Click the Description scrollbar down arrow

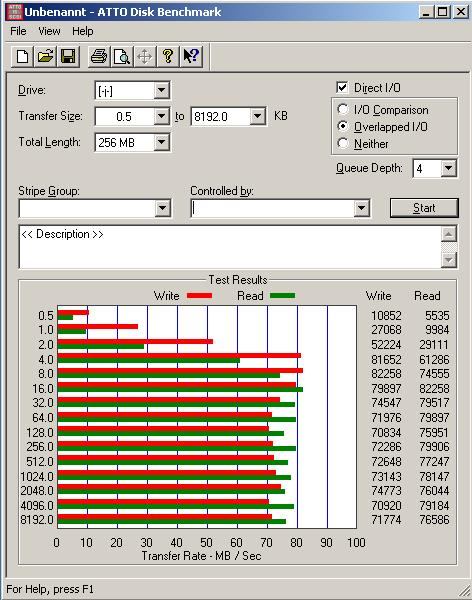[449, 260]
